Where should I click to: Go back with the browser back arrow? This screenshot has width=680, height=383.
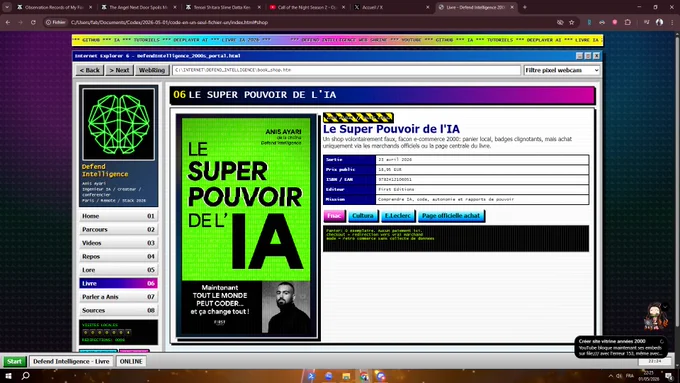point(8,22)
